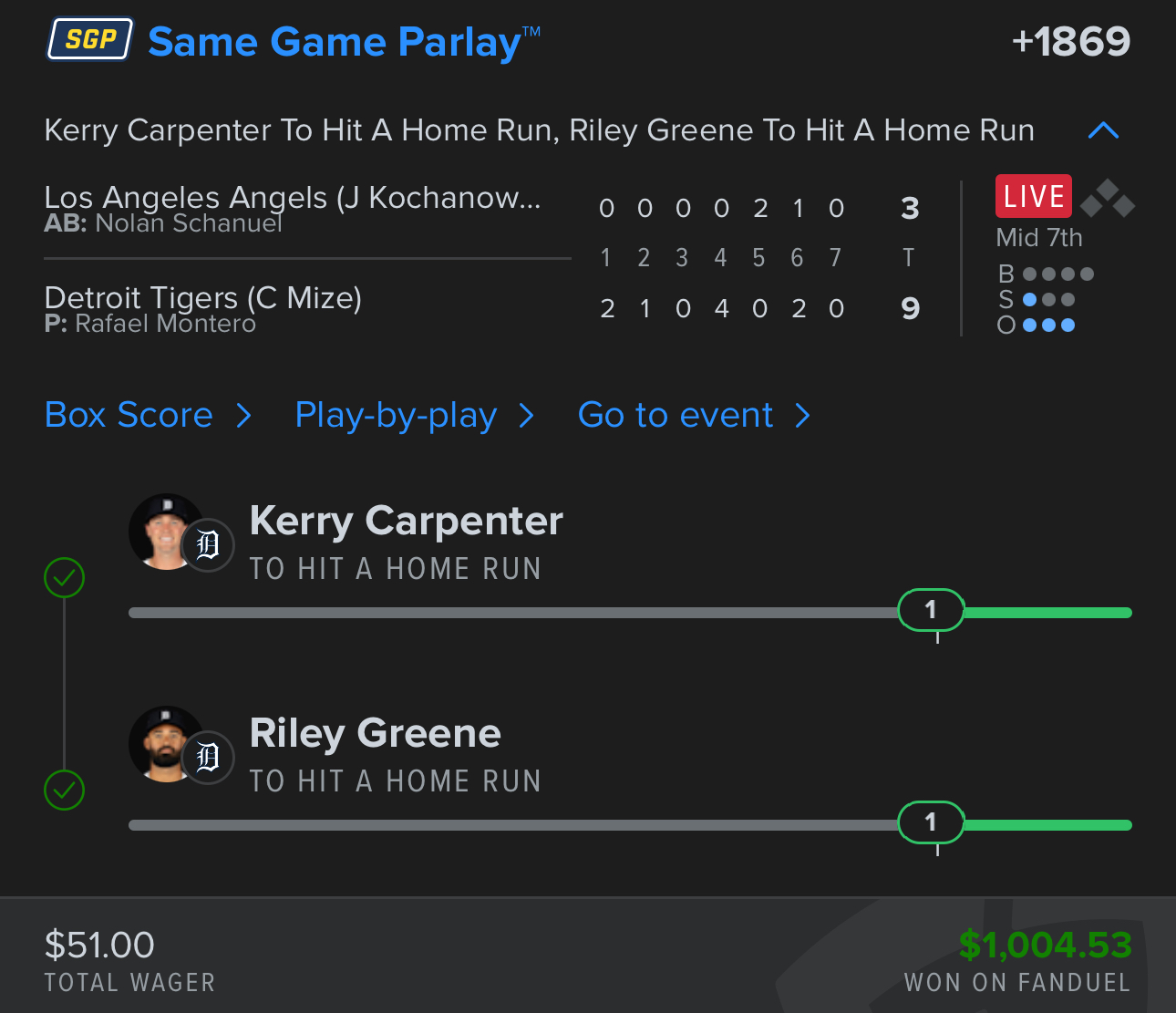This screenshot has width=1176, height=1013.
Task: Tap green checkmark for Riley Greene leg
Action: (x=65, y=790)
